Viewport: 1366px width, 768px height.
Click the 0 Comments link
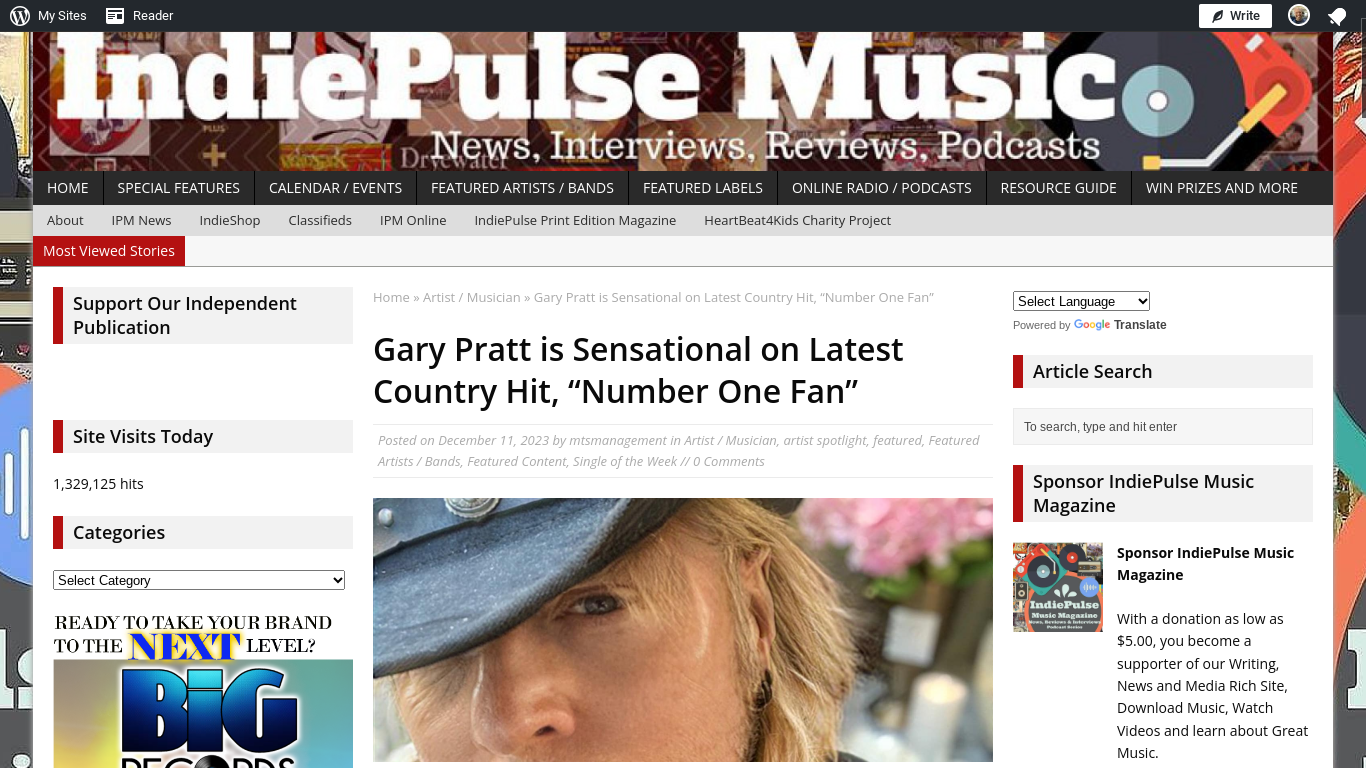(x=729, y=461)
